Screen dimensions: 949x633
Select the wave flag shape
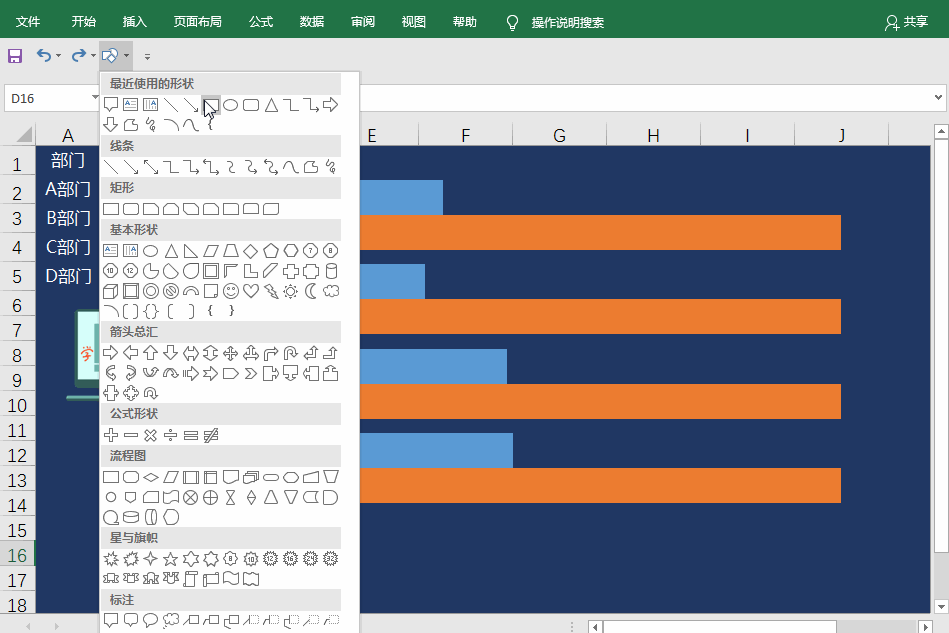pyautogui.click(x=231, y=579)
